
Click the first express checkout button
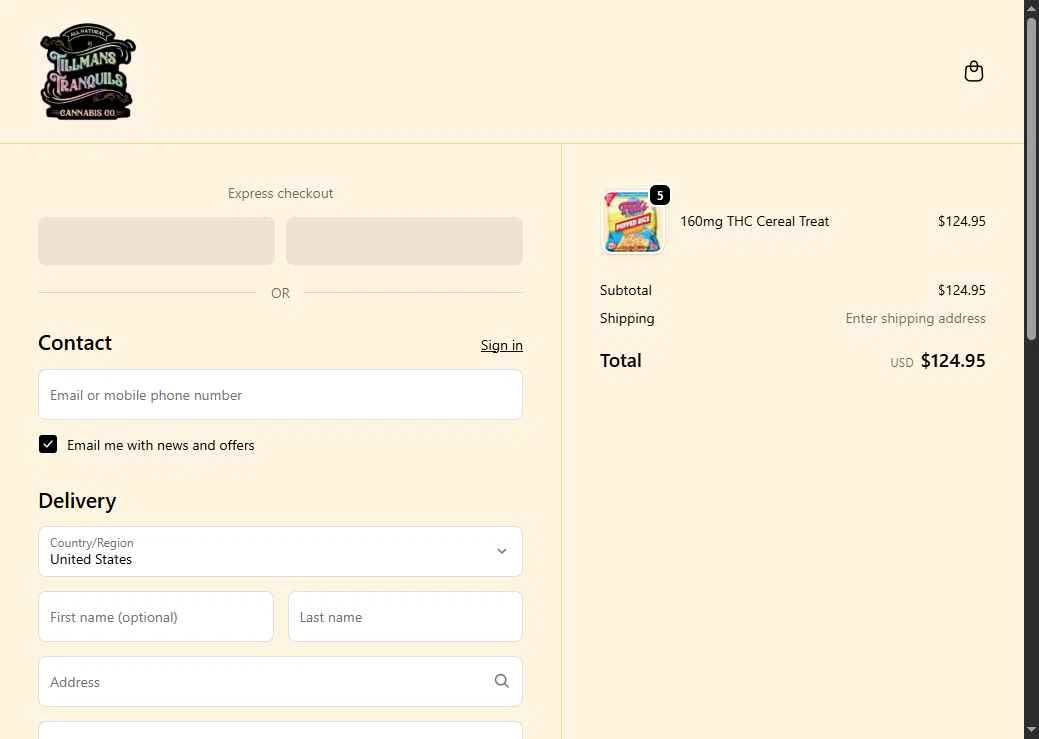coord(156,241)
